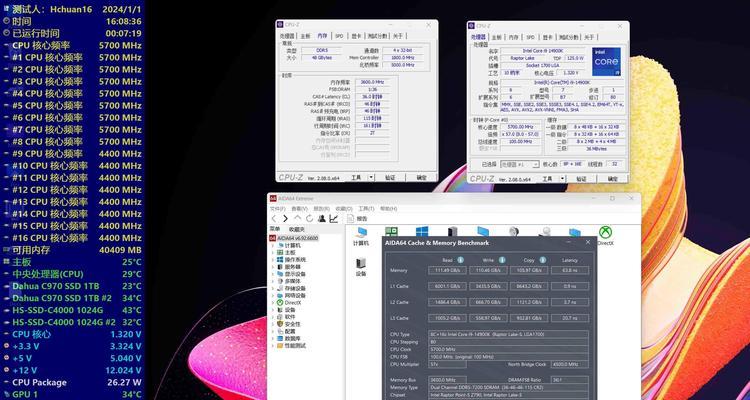The width and height of the screenshot is (750, 400).
Task: Open 处理器 tab in left CPU-Z window
Action: pyautogui.click(x=287, y=36)
